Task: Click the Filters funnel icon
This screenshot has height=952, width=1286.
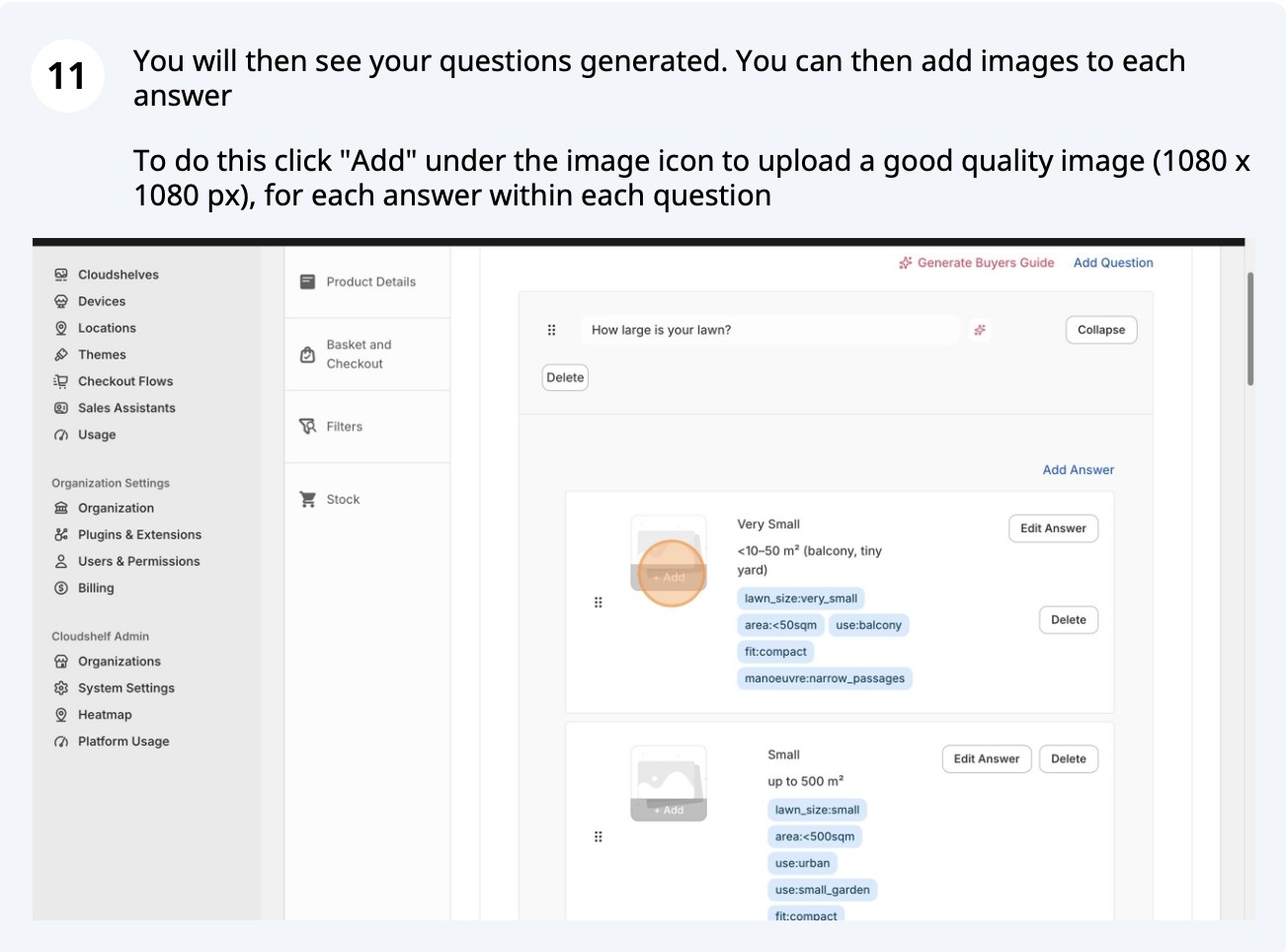Action: pyautogui.click(x=308, y=427)
